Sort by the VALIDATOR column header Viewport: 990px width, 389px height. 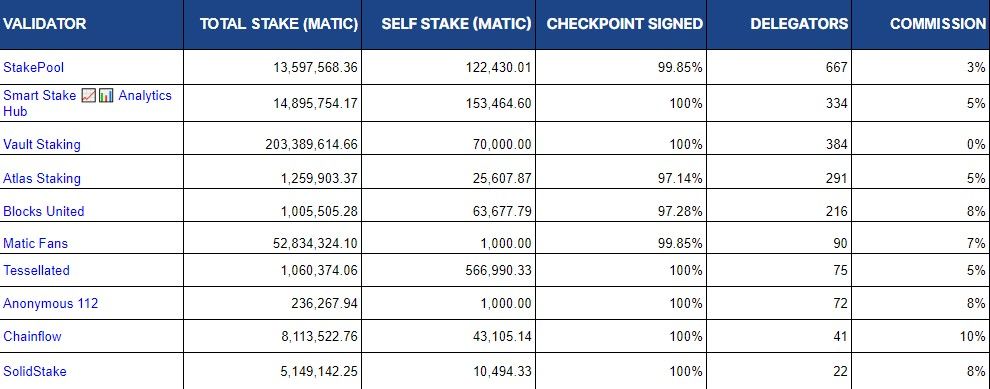point(44,24)
